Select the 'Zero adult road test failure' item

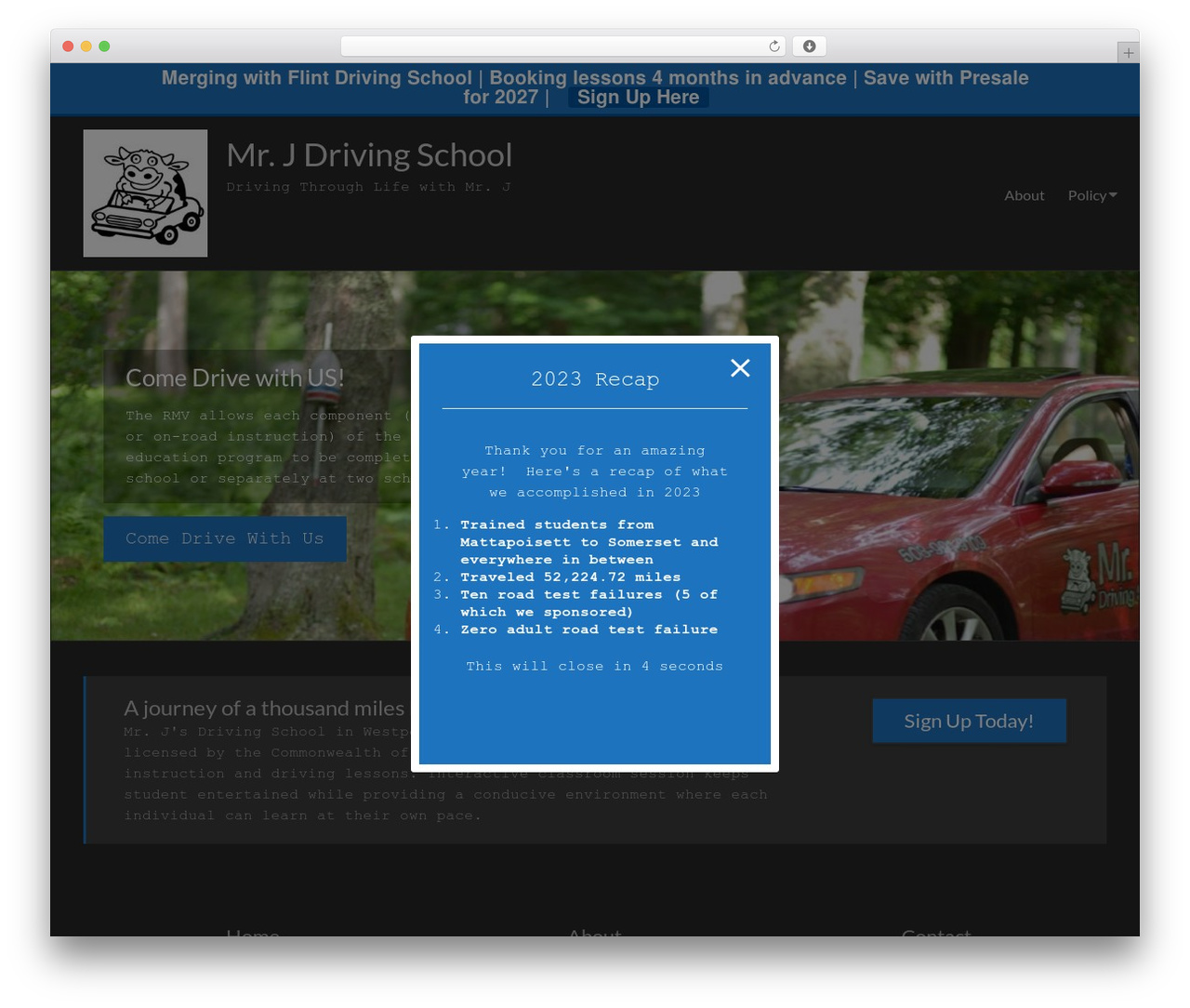coord(589,630)
